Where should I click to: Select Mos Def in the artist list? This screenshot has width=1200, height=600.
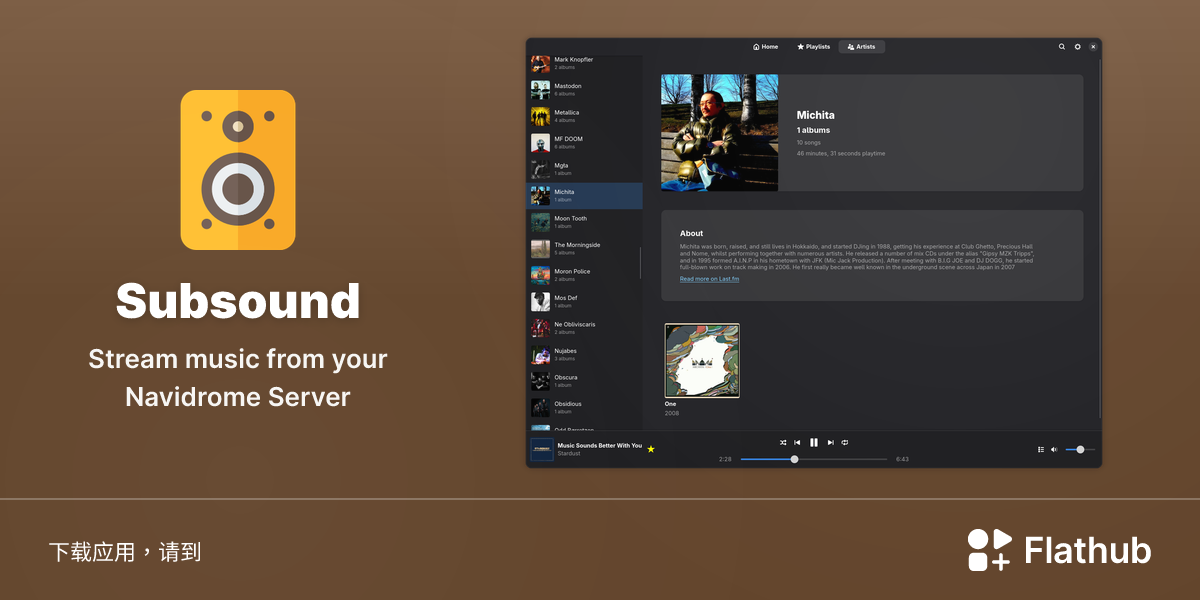coord(585,302)
